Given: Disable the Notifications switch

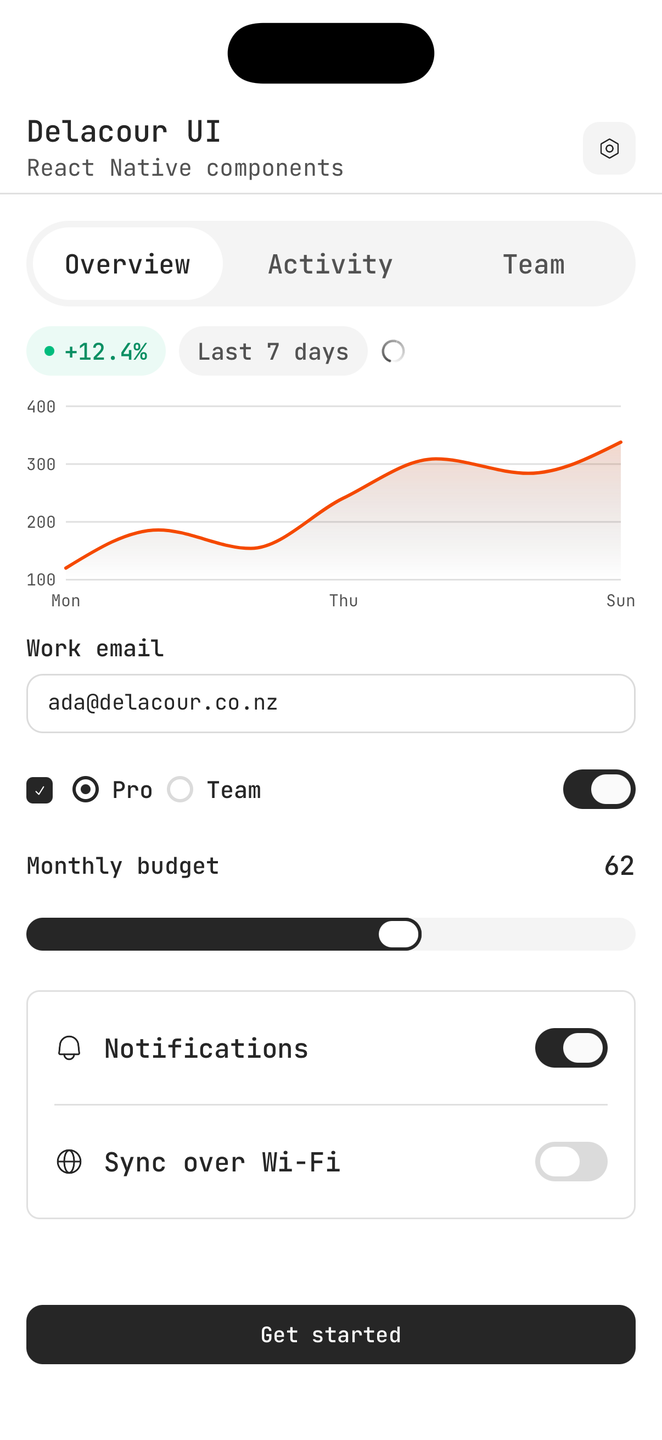Looking at the screenshot, I should pos(571,1048).
